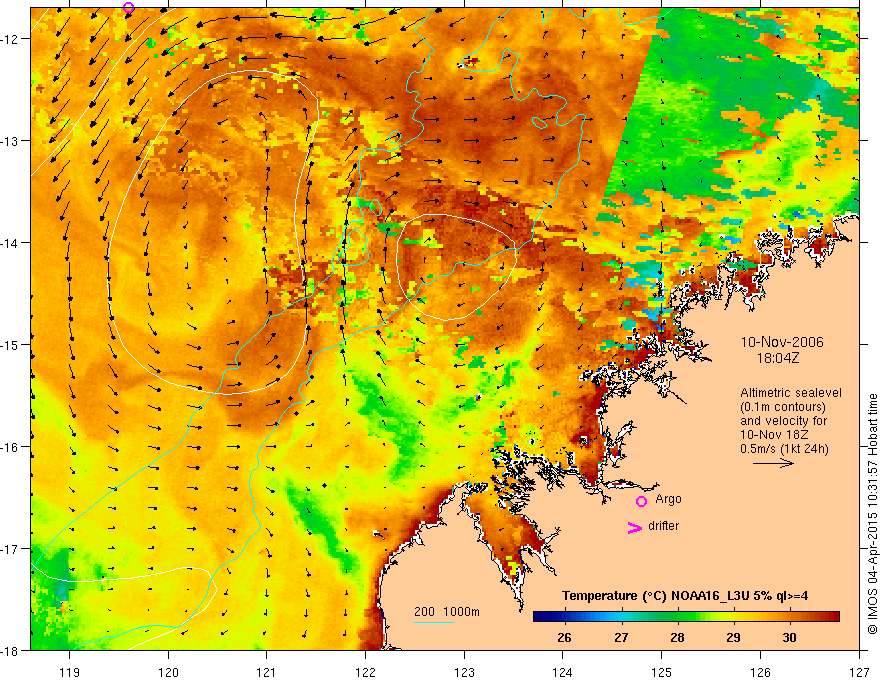The height and width of the screenshot is (680, 880).
Task: Click the 120 longitude axis label
Action: coord(168,672)
